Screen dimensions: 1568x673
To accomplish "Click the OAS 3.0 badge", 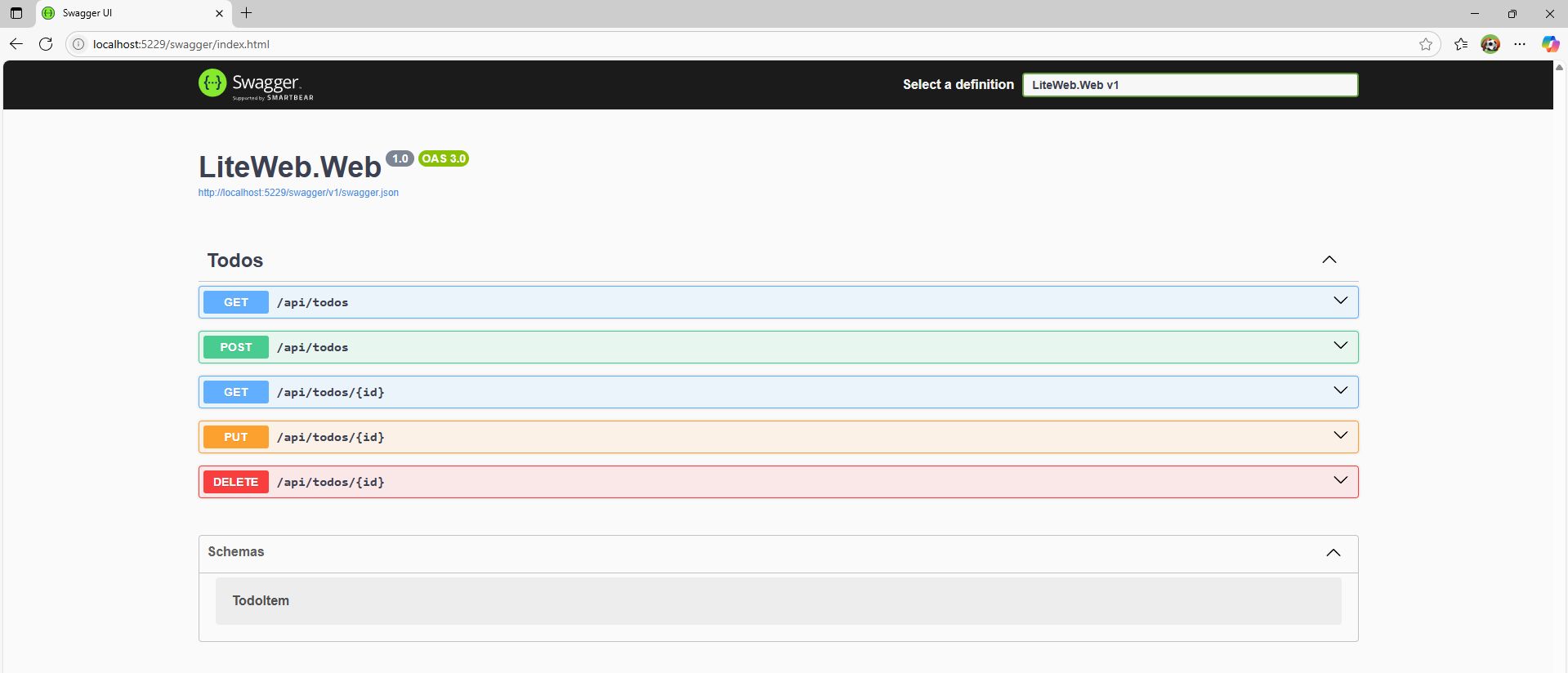I will (x=444, y=158).
